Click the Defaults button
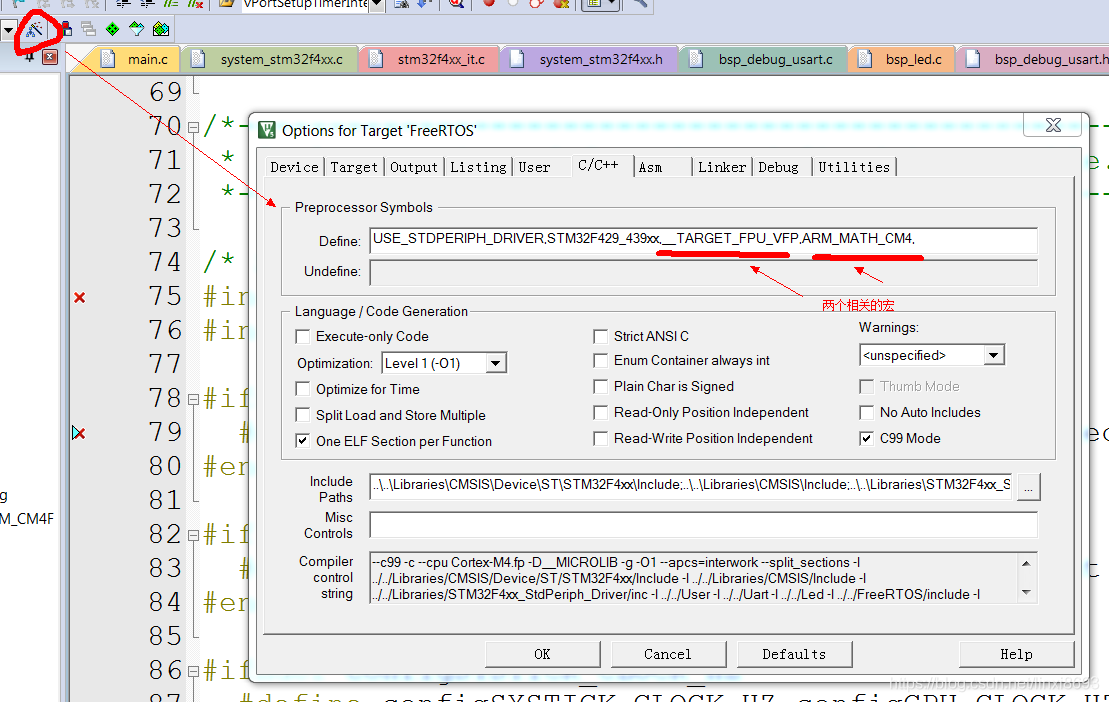 (794, 654)
